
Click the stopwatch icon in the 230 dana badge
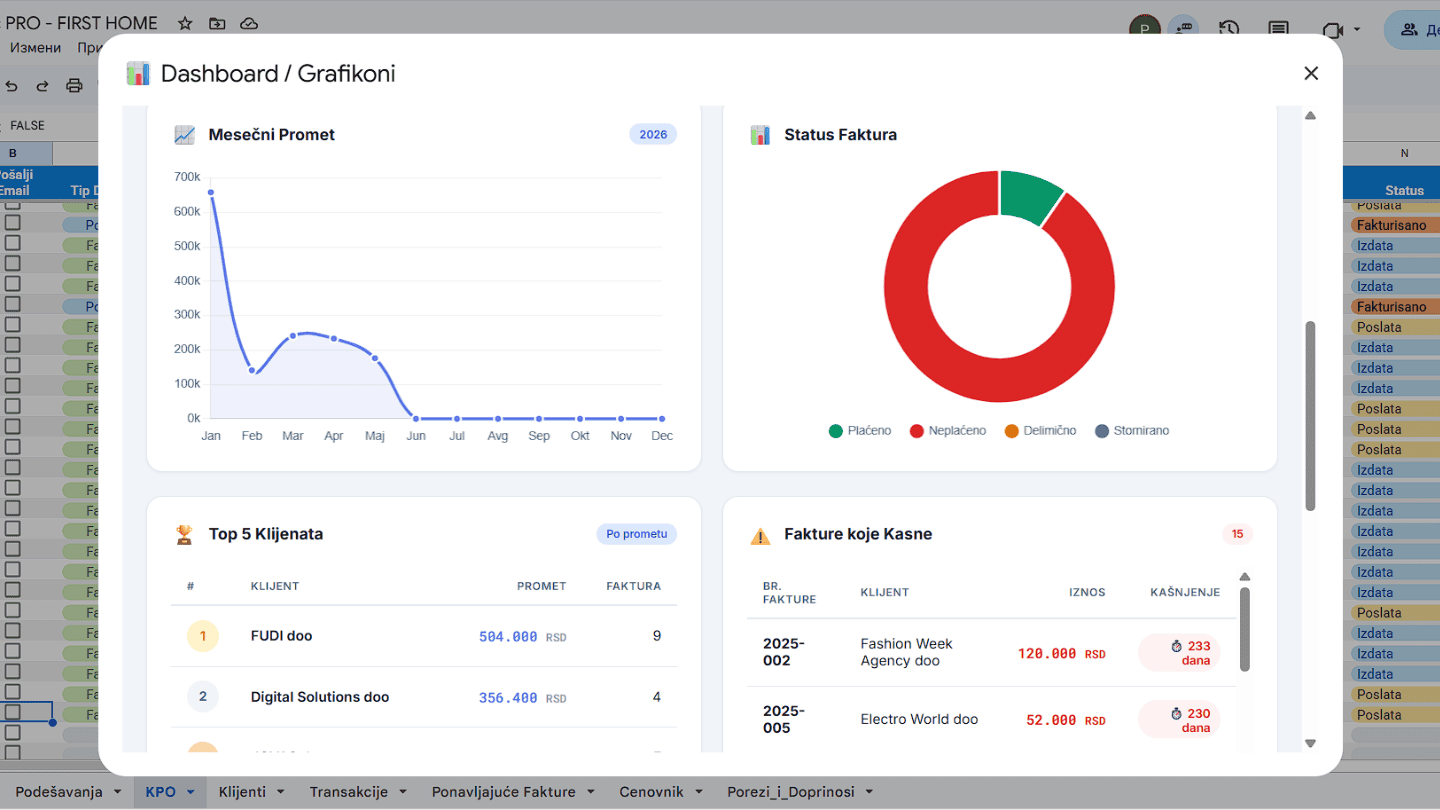(1177, 713)
